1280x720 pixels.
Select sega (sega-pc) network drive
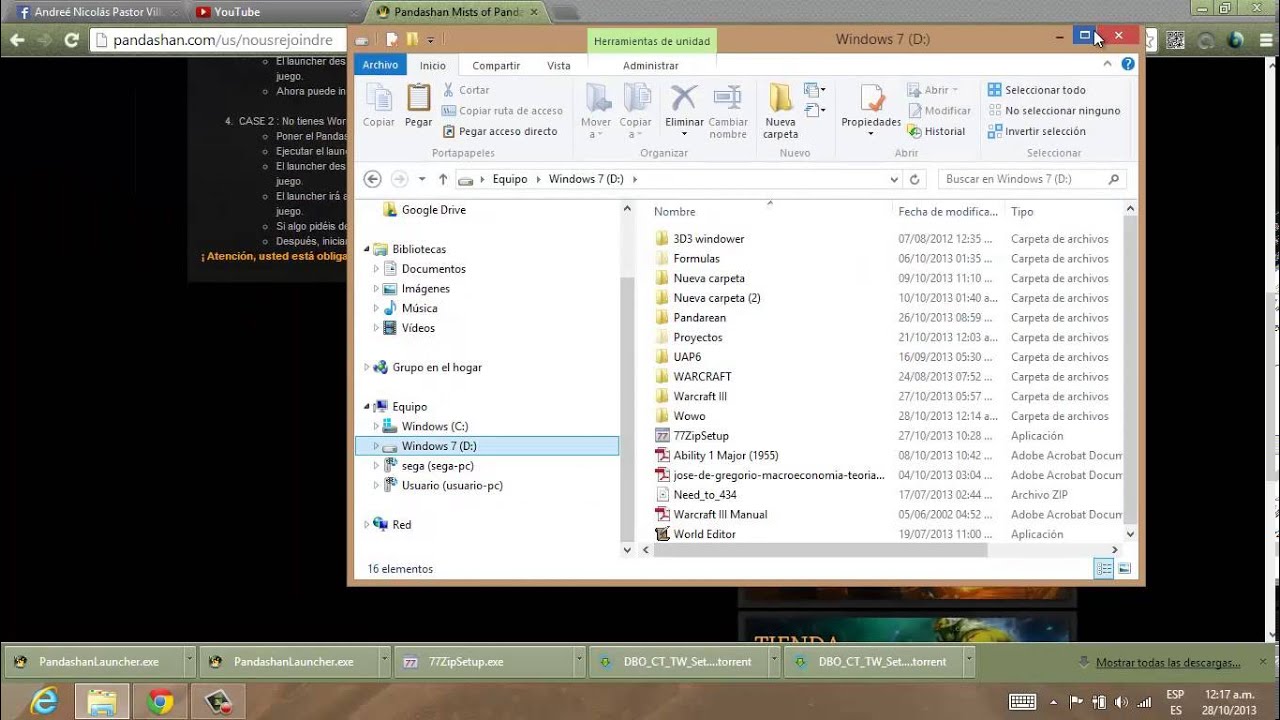(438, 465)
